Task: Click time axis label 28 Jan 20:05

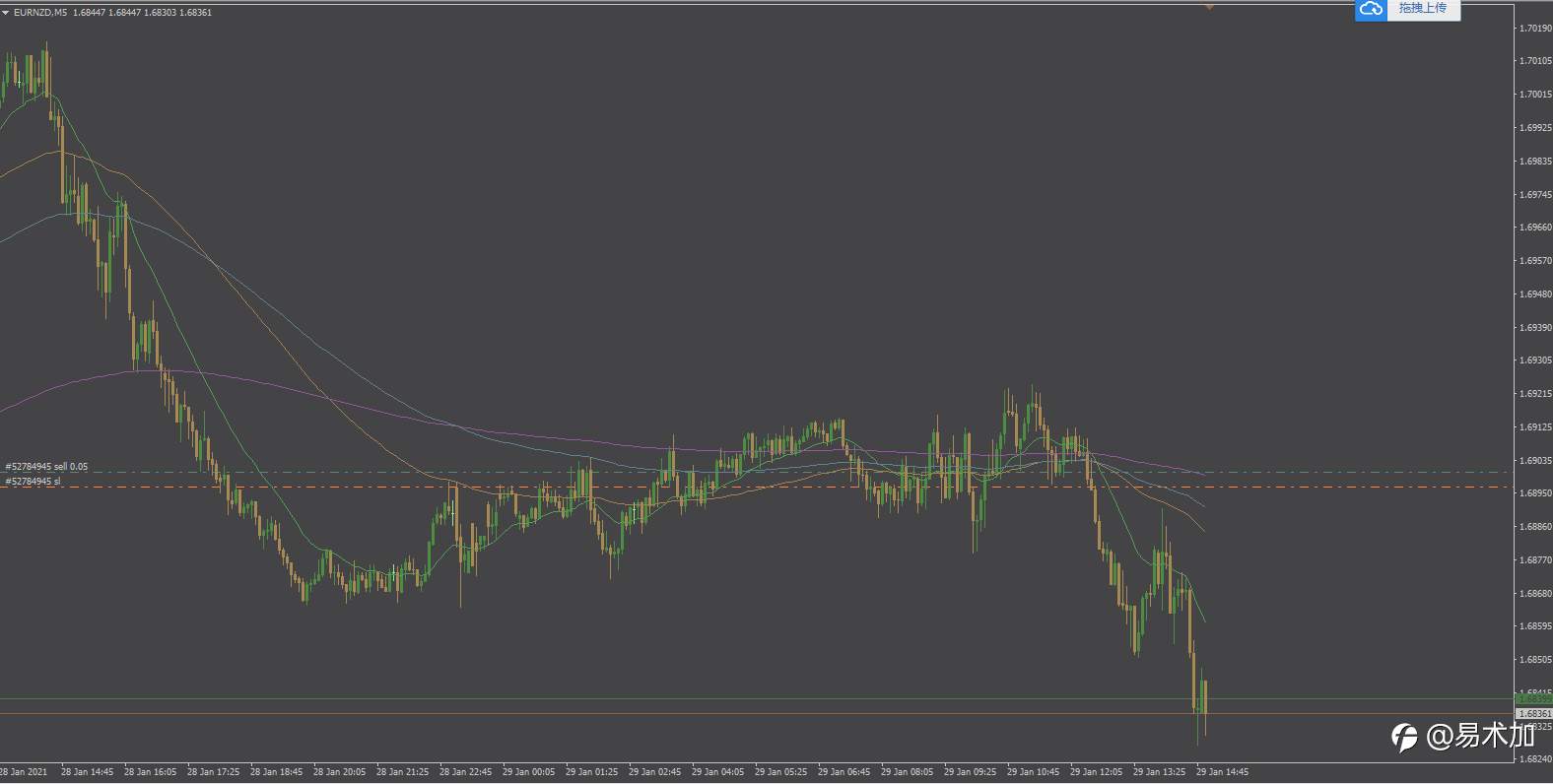Action: (x=339, y=772)
